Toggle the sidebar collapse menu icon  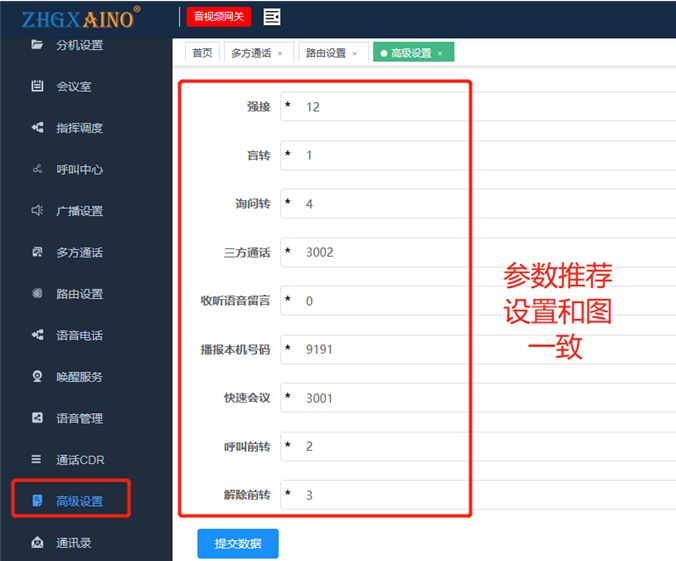tap(271, 17)
